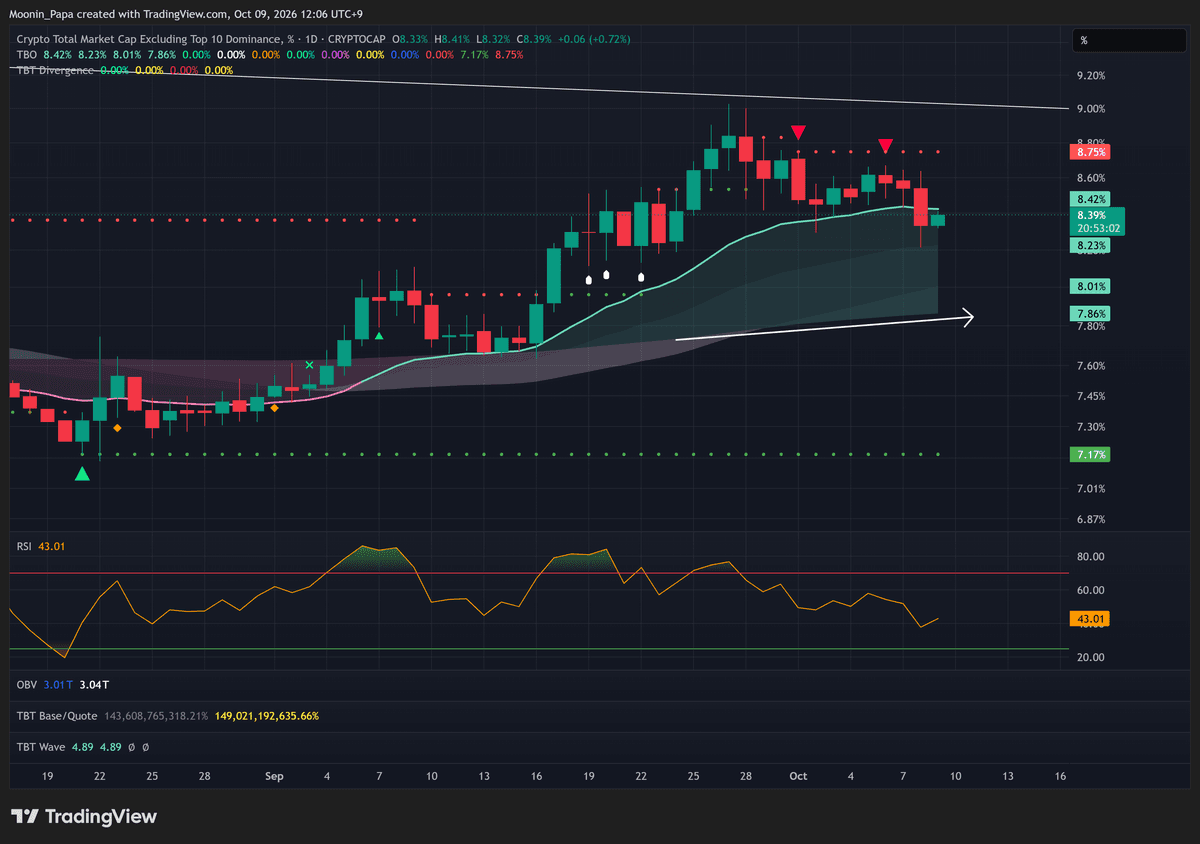Select the TBT Wave pane label
The image size is (1200, 844).
point(40,747)
